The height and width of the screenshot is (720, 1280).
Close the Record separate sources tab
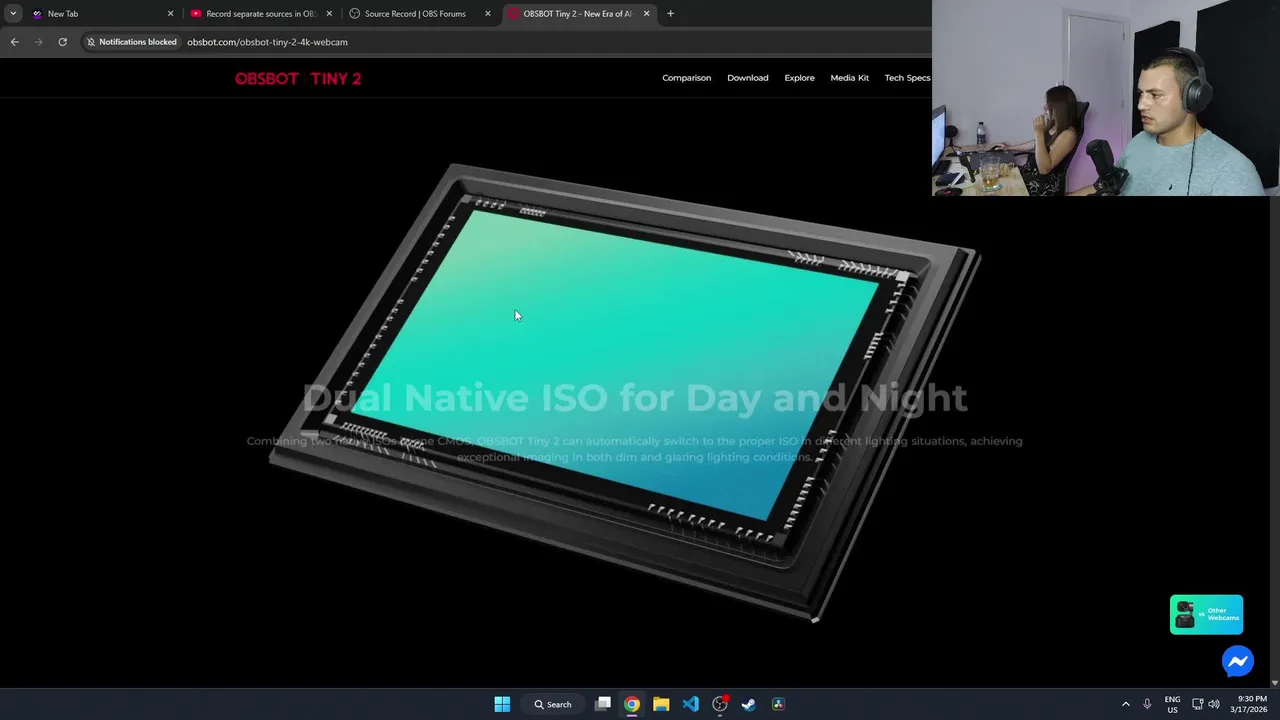pos(329,14)
